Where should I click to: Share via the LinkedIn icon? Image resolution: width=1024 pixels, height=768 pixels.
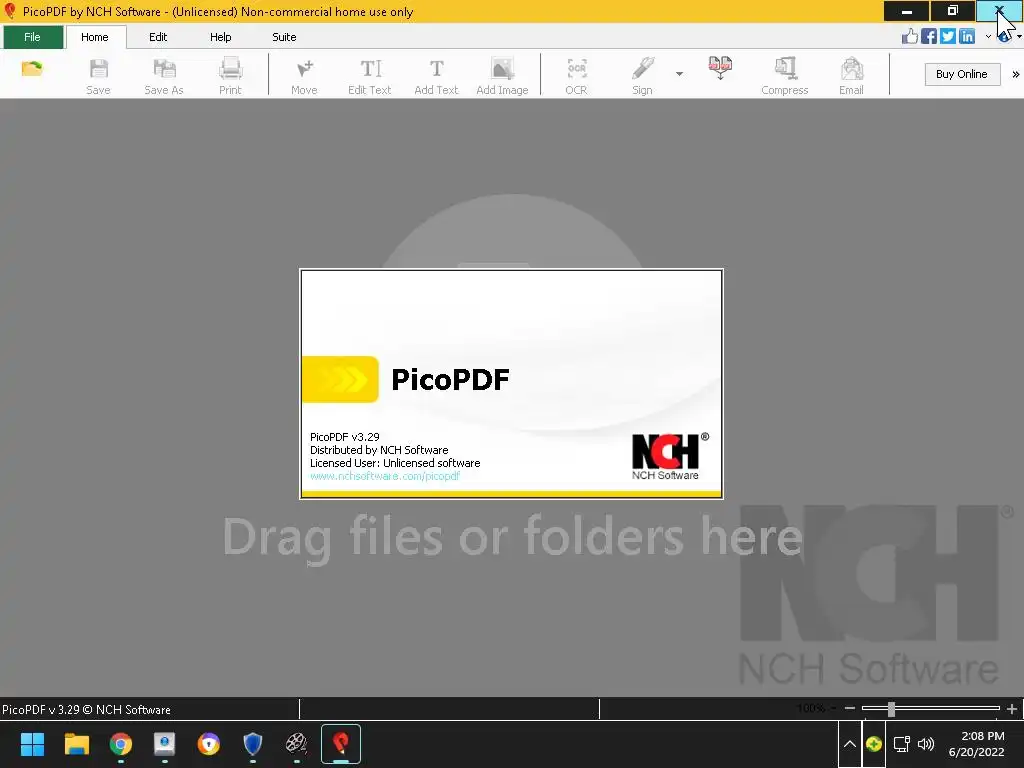tap(967, 37)
